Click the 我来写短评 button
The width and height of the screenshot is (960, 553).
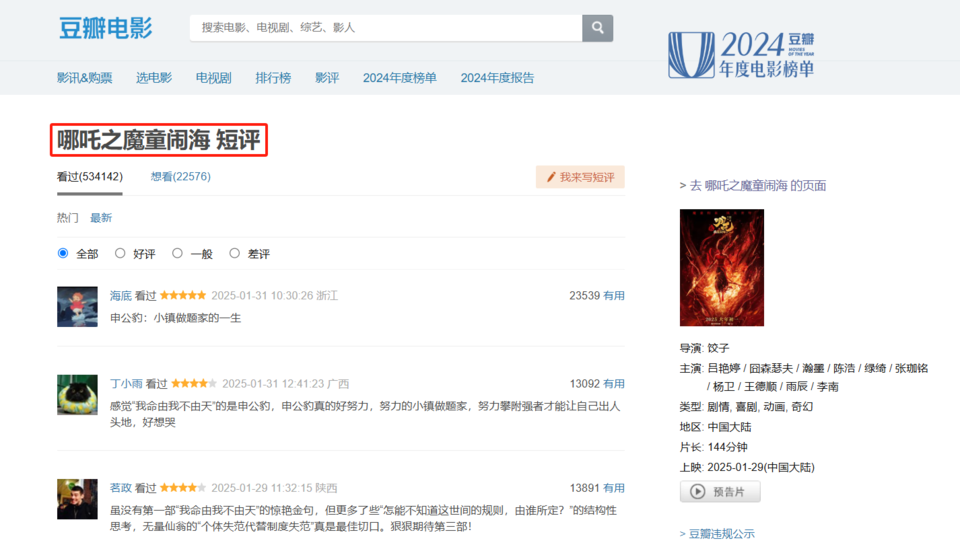[580, 177]
